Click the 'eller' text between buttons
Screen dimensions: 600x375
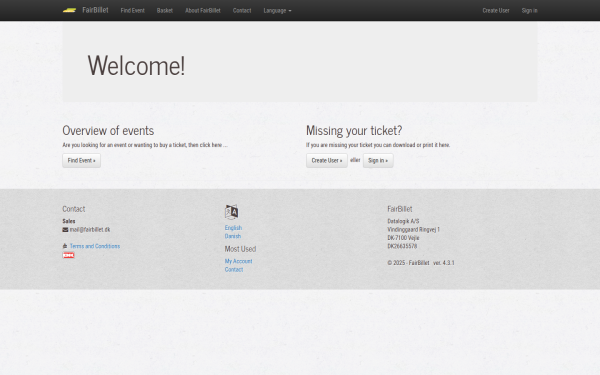pos(355,160)
